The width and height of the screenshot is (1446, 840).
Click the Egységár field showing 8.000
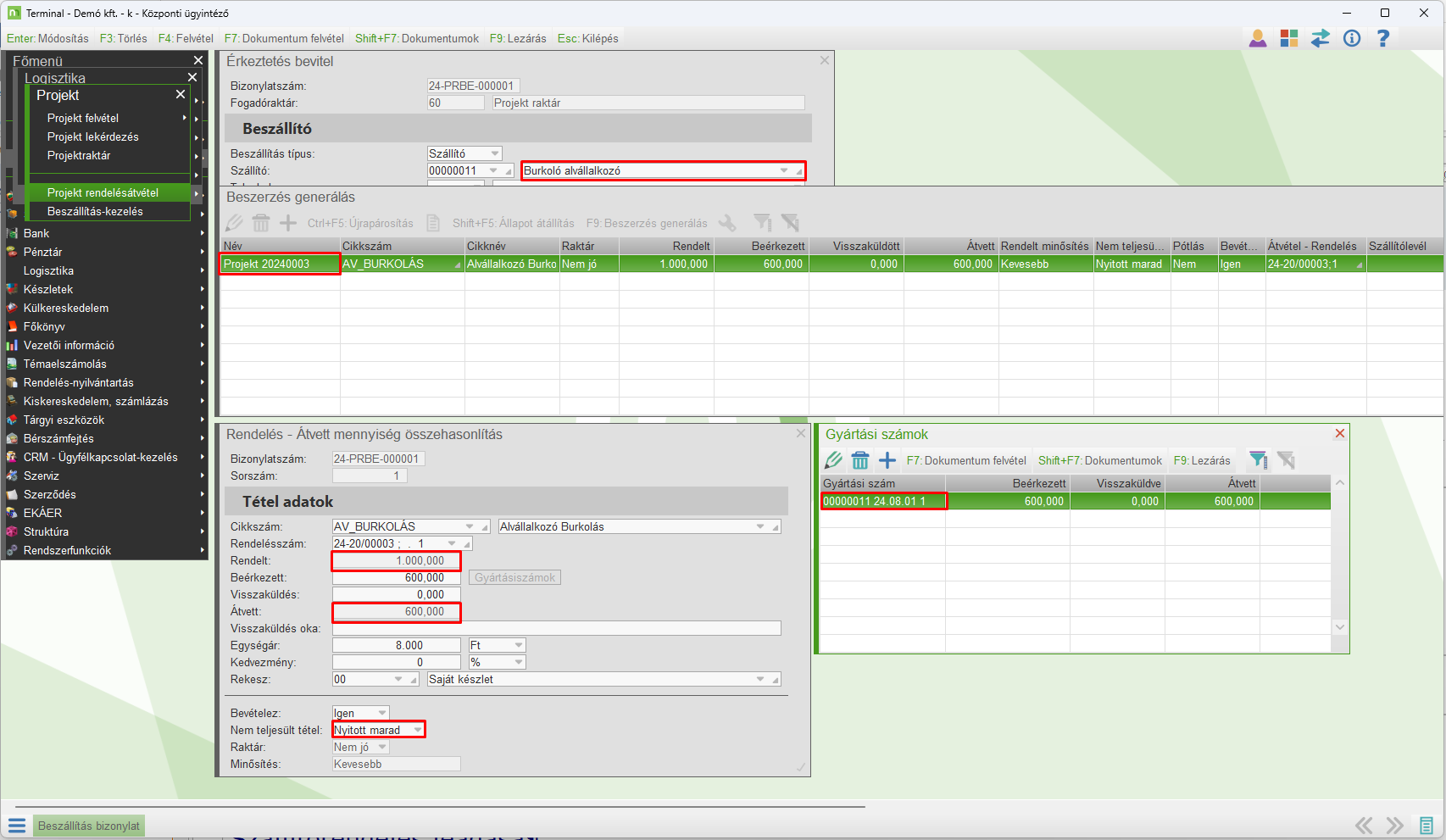tap(397, 645)
